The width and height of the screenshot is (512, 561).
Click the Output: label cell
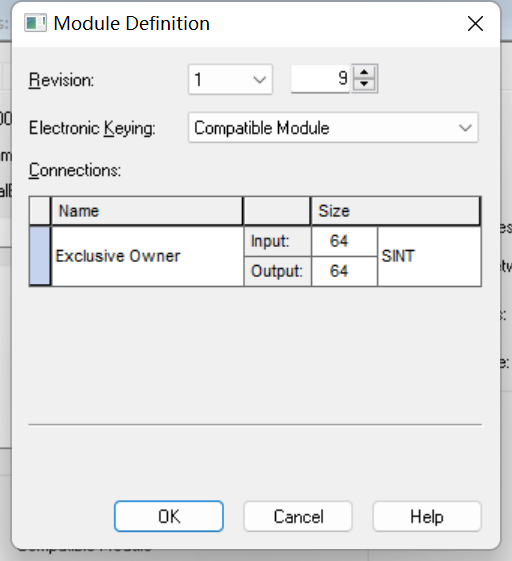pyautogui.click(x=277, y=271)
